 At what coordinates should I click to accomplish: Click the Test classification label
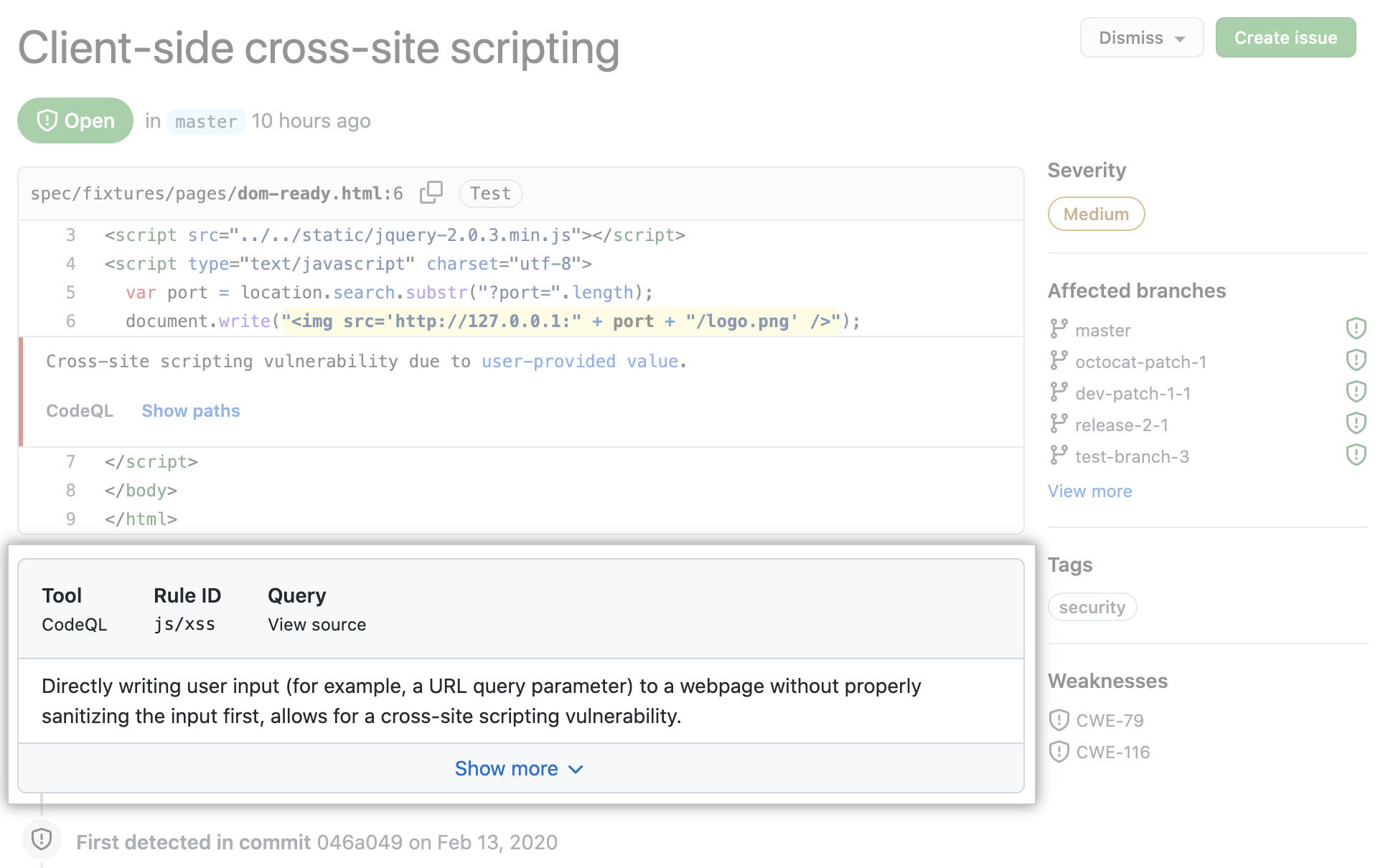[491, 193]
